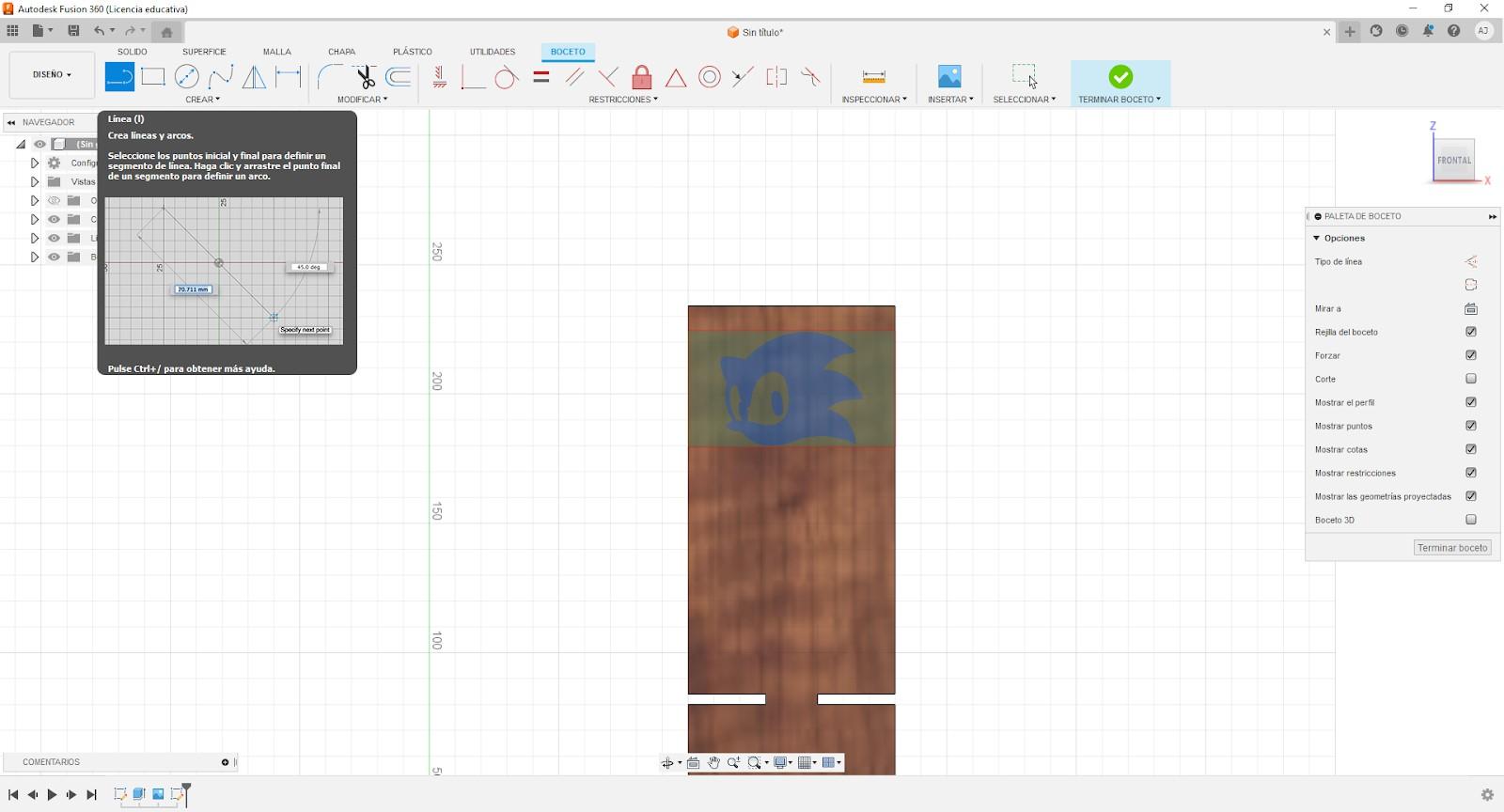Viewport: 1504px width, 812px height.
Task: Open the notifications bell icon
Action: [1428, 31]
